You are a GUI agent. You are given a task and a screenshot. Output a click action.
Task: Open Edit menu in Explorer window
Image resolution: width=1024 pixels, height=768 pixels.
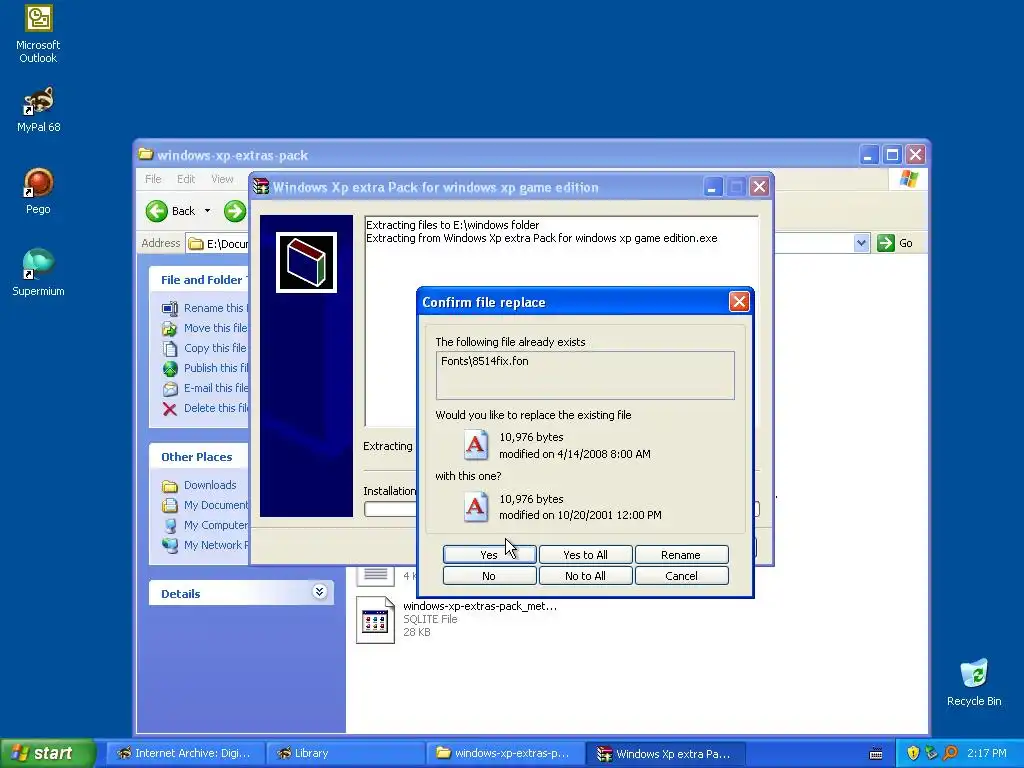(186, 179)
